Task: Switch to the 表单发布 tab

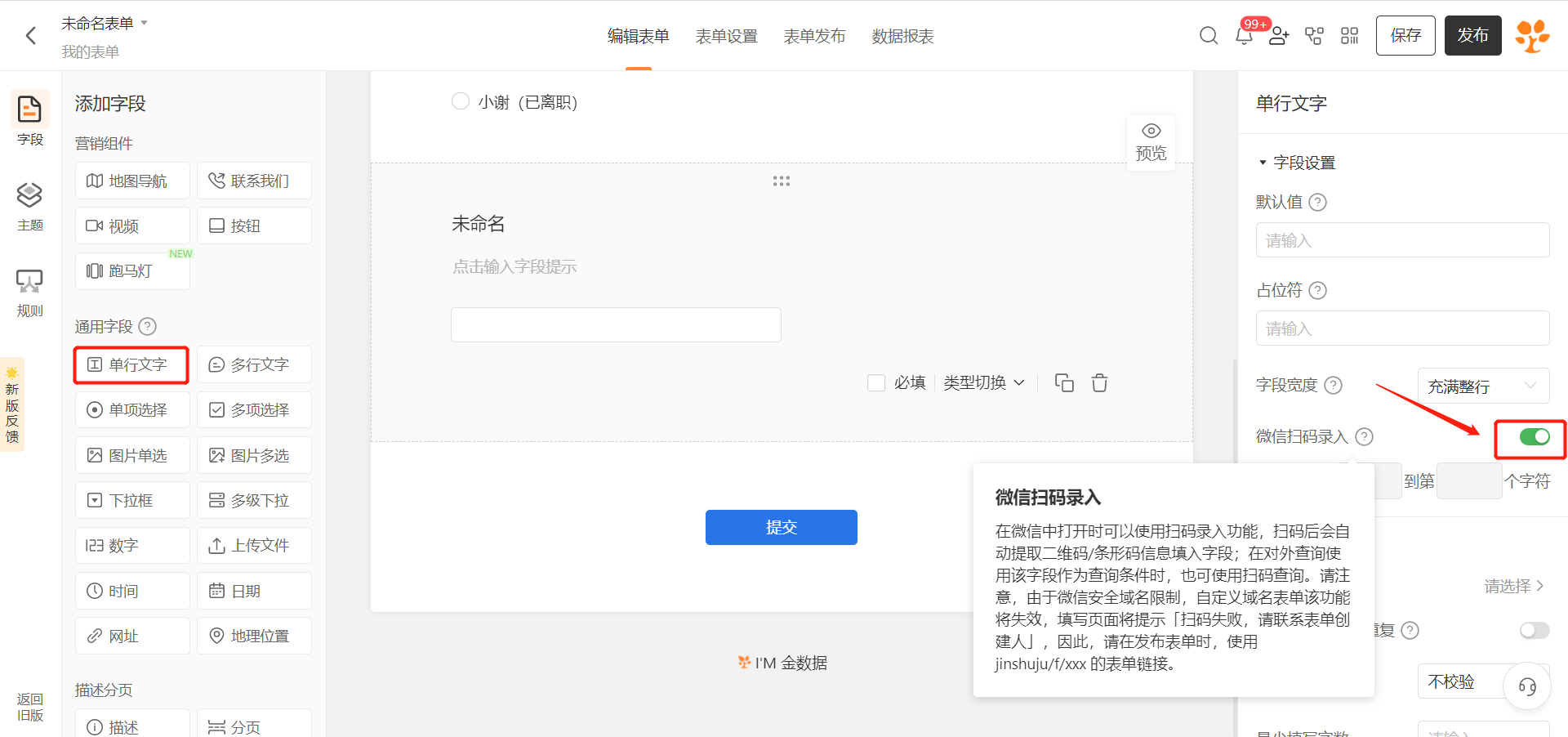Action: [815, 36]
